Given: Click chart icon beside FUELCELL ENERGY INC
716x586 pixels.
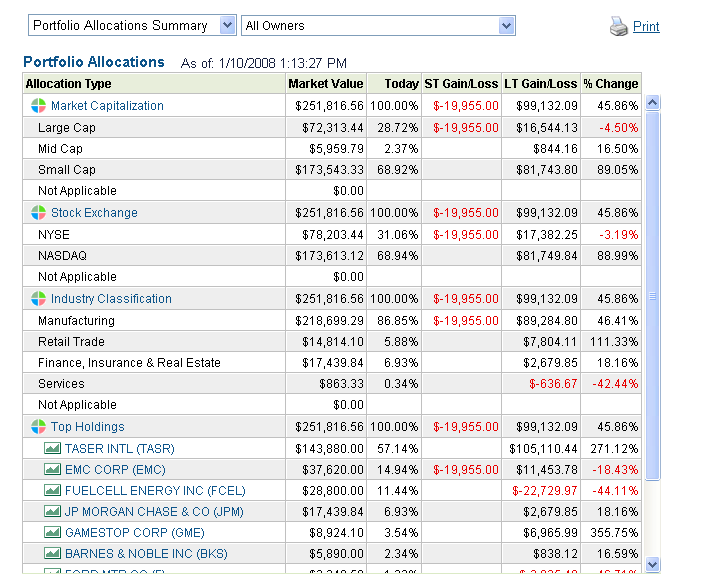Looking at the screenshot, I should coord(53,491).
